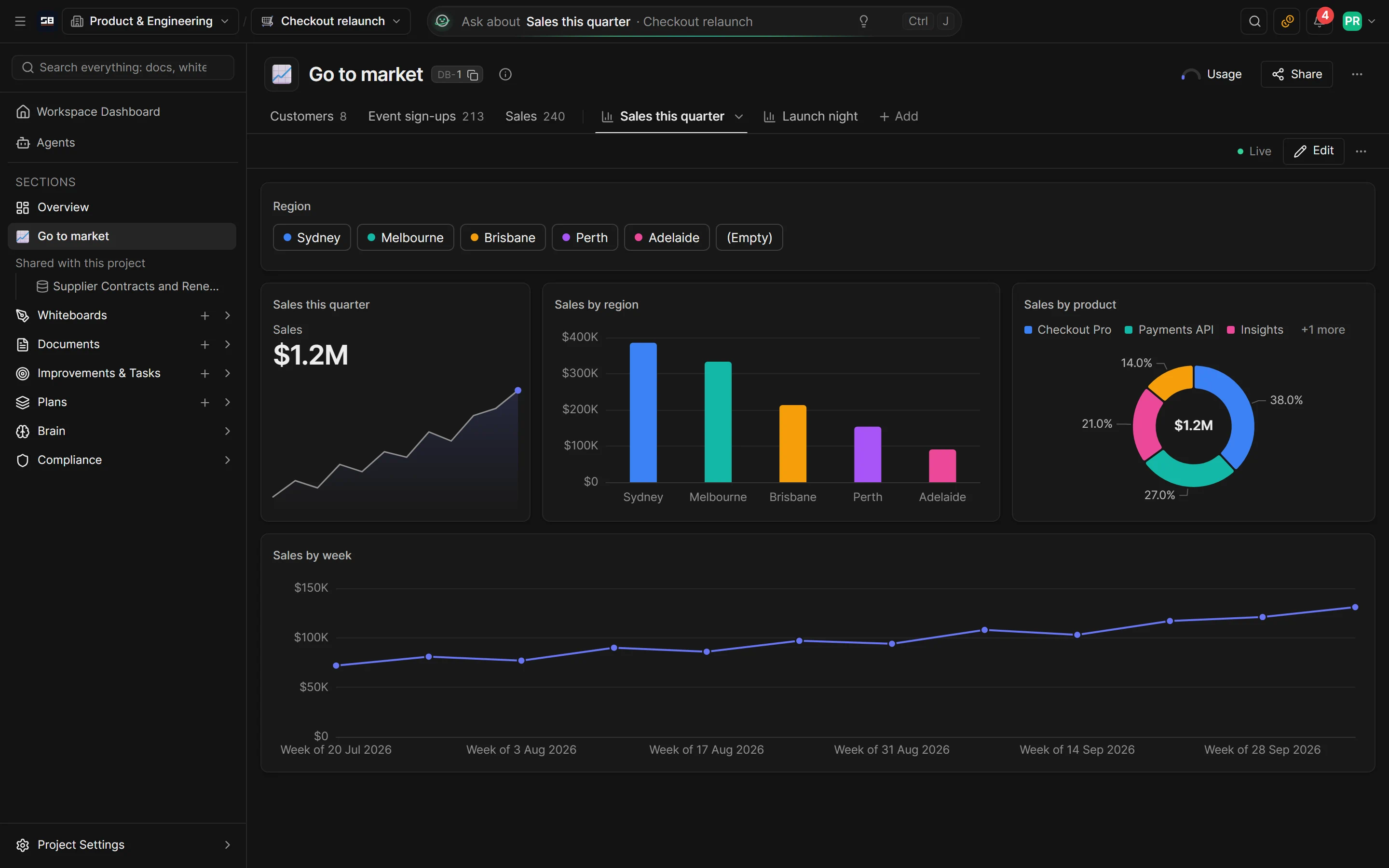Click the Checkout Pro legend swatch
1389x868 pixels.
tap(1028, 330)
